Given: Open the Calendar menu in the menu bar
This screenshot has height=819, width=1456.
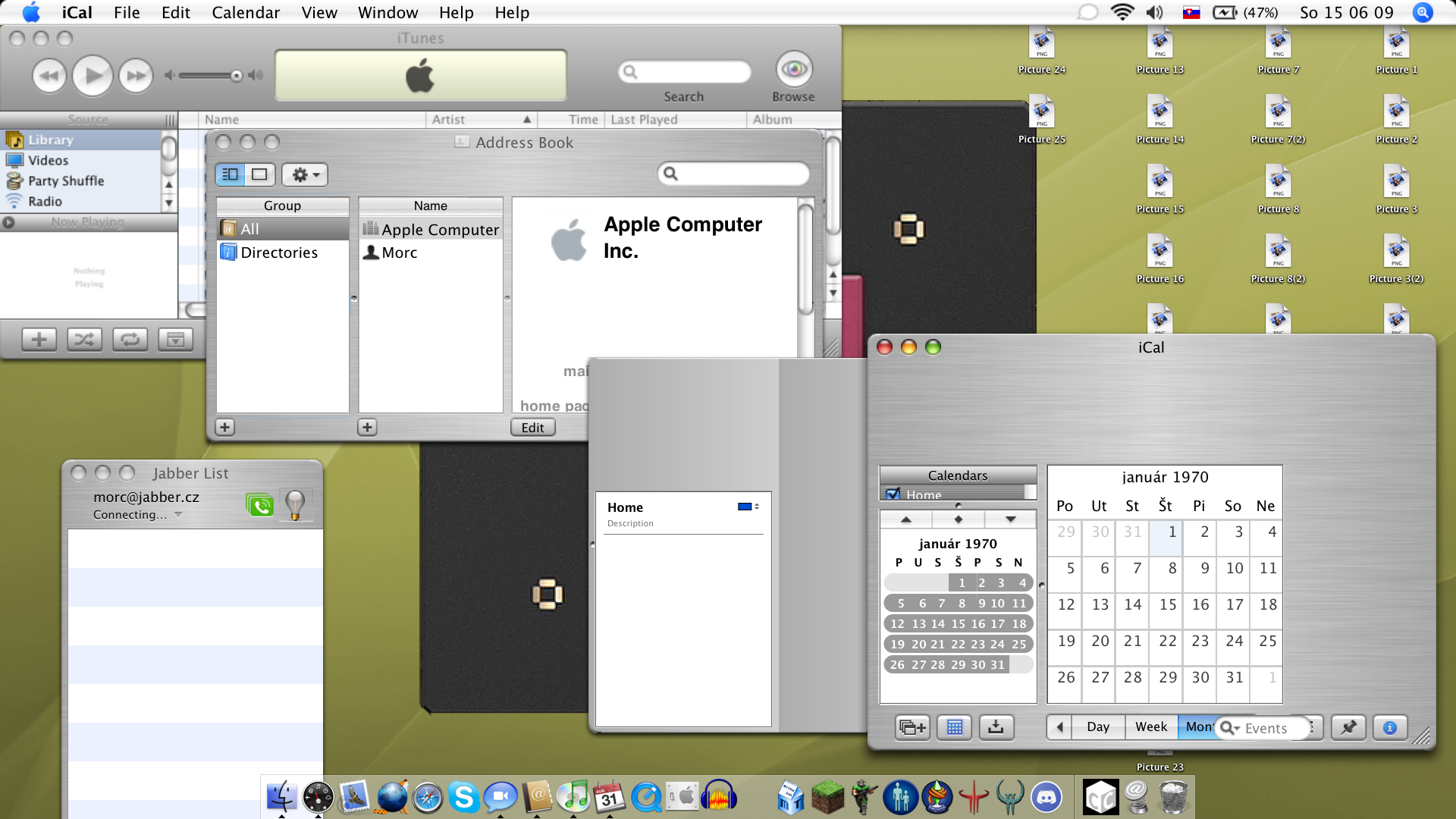Looking at the screenshot, I should coord(246,12).
